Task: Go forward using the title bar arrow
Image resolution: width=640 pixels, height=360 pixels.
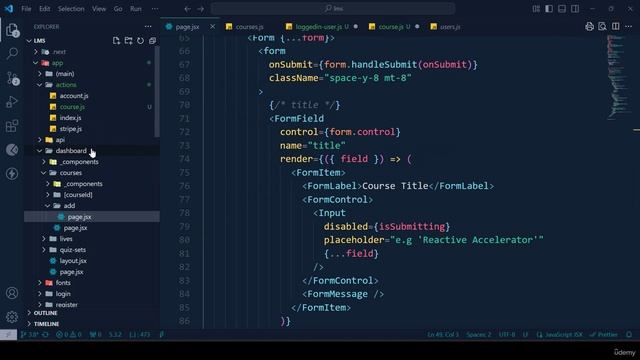Action: (200, 9)
